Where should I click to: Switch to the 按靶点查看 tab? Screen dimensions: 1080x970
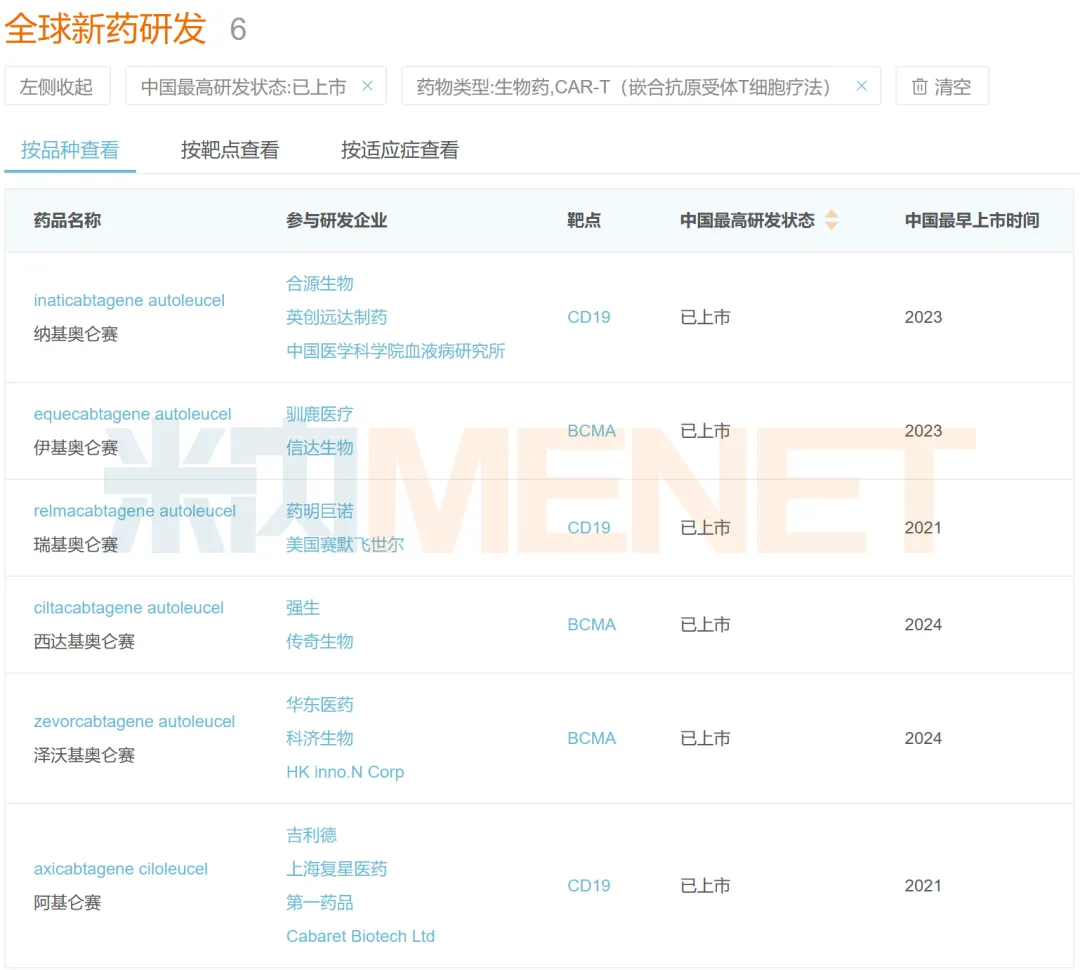230,150
